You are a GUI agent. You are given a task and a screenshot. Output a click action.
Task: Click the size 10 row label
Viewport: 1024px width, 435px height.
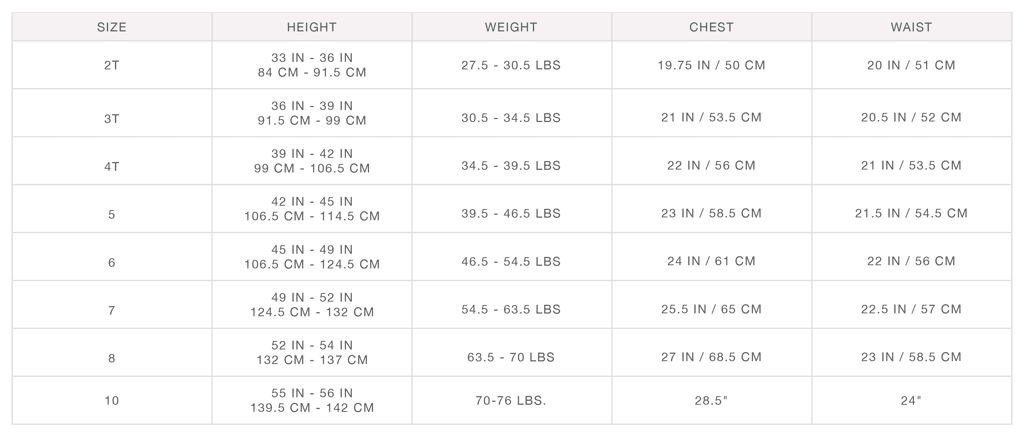(x=111, y=401)
